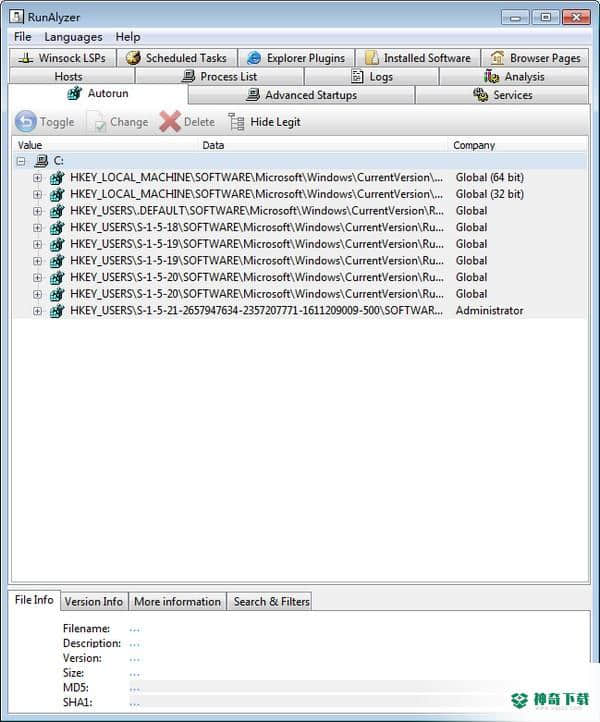Click the registry icon of Administrator row
The width and height of the screenshot is (600, 722).
point(57,311)
